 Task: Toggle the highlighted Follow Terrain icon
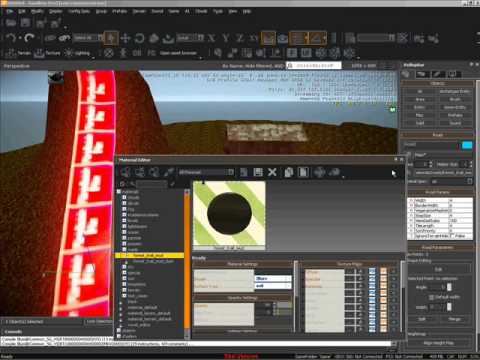[268, 38]
